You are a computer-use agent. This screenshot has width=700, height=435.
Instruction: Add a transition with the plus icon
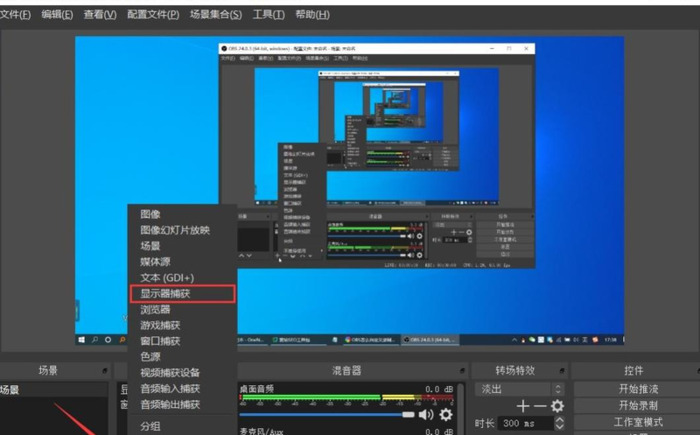tap(523, 406)
